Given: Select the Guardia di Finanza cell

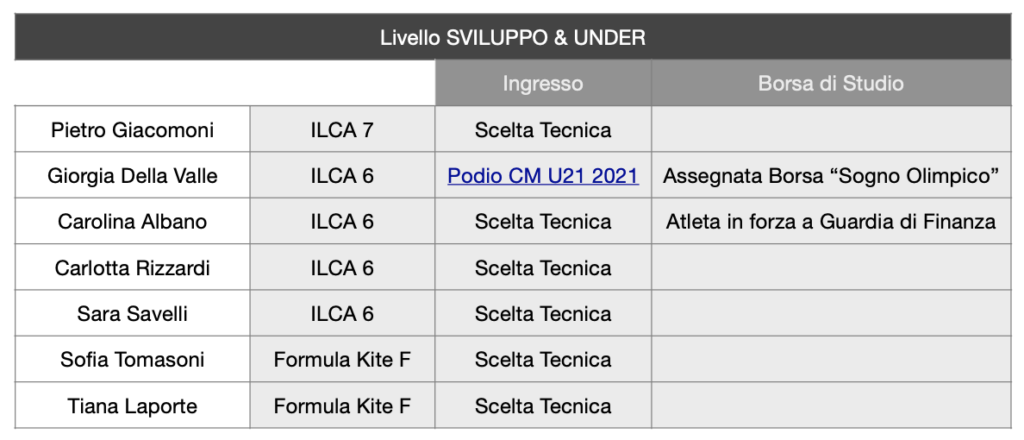Looking at the screenshot, I should 830,222.
